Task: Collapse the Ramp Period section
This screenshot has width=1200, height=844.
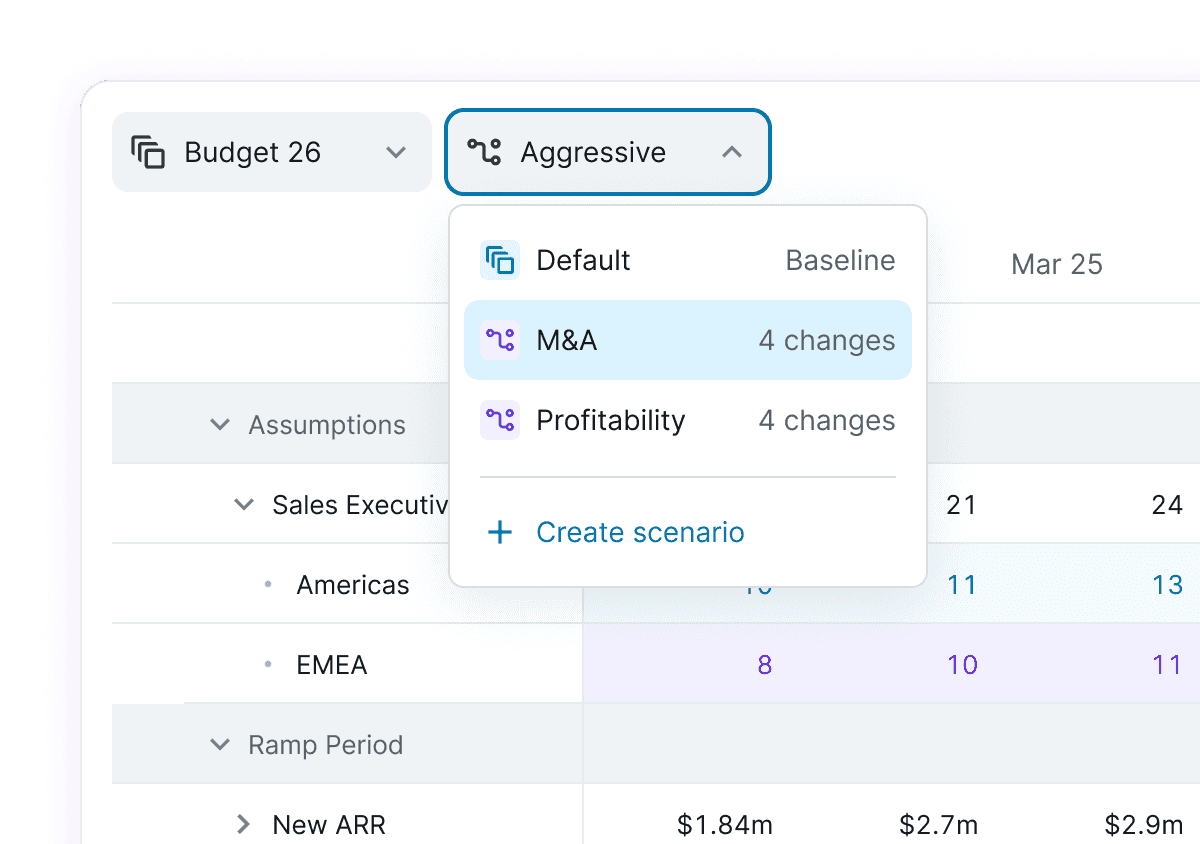Action: point(220,744)
